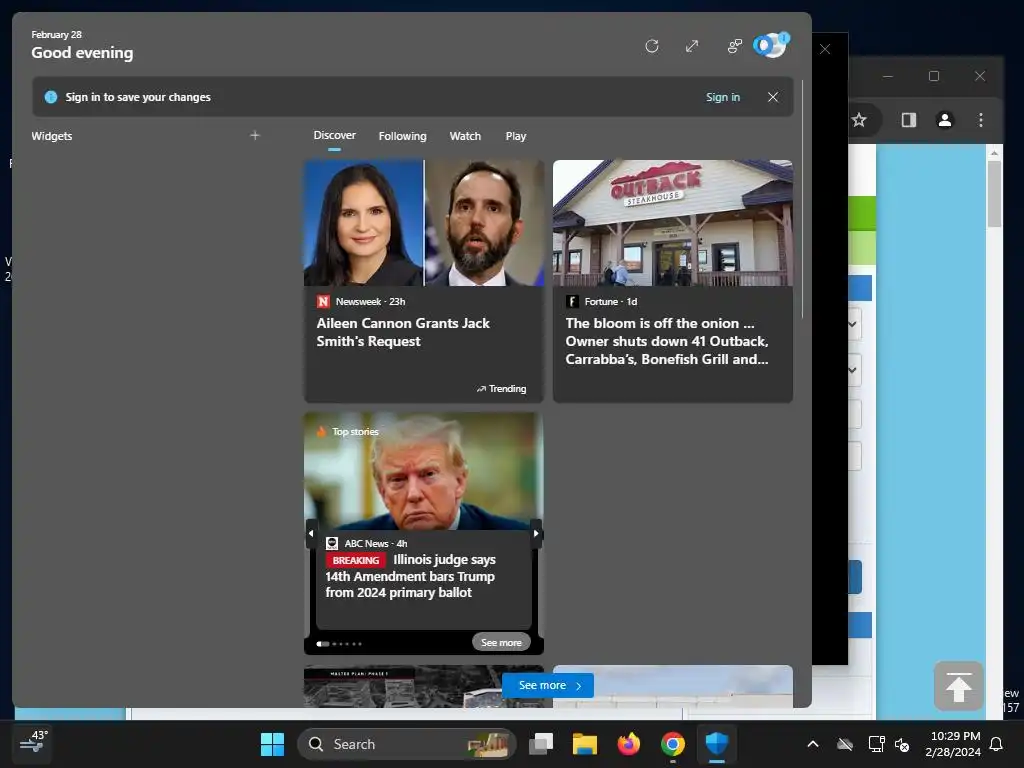The height and width of the screenshot is (768, 1024).
Task: Open notifications bell on taskbar
Action: [997, 744]
